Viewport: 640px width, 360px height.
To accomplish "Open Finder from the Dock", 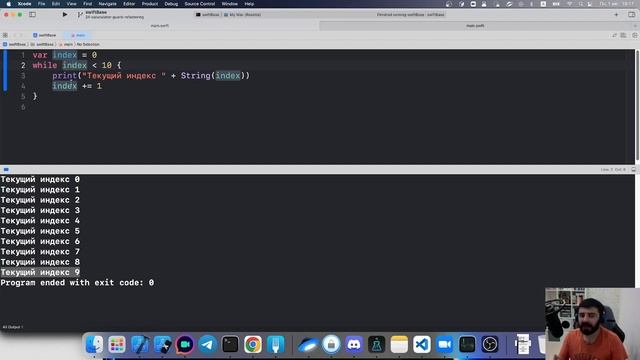I will coord(94,344).
